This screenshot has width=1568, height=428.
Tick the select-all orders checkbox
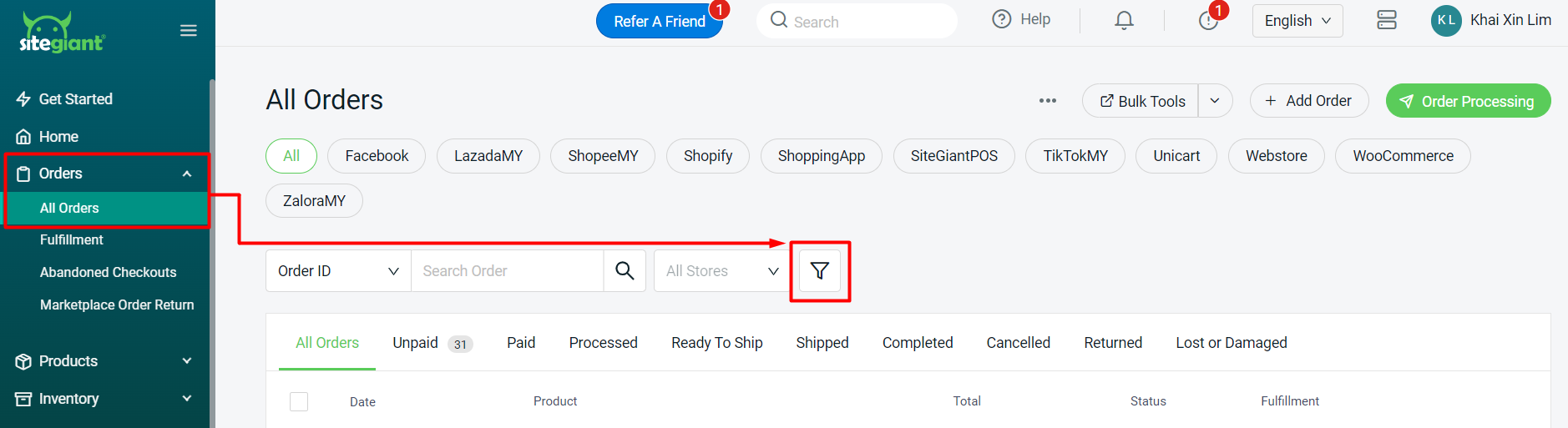coord(299,401)
